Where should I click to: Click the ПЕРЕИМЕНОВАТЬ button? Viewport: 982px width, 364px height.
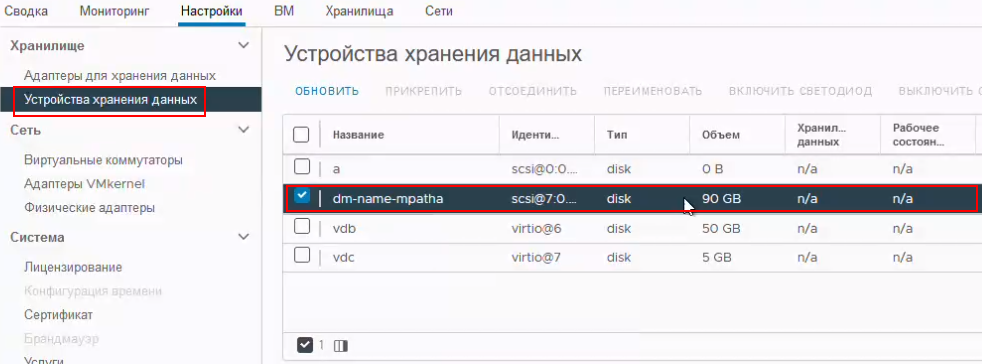point(653,91)
